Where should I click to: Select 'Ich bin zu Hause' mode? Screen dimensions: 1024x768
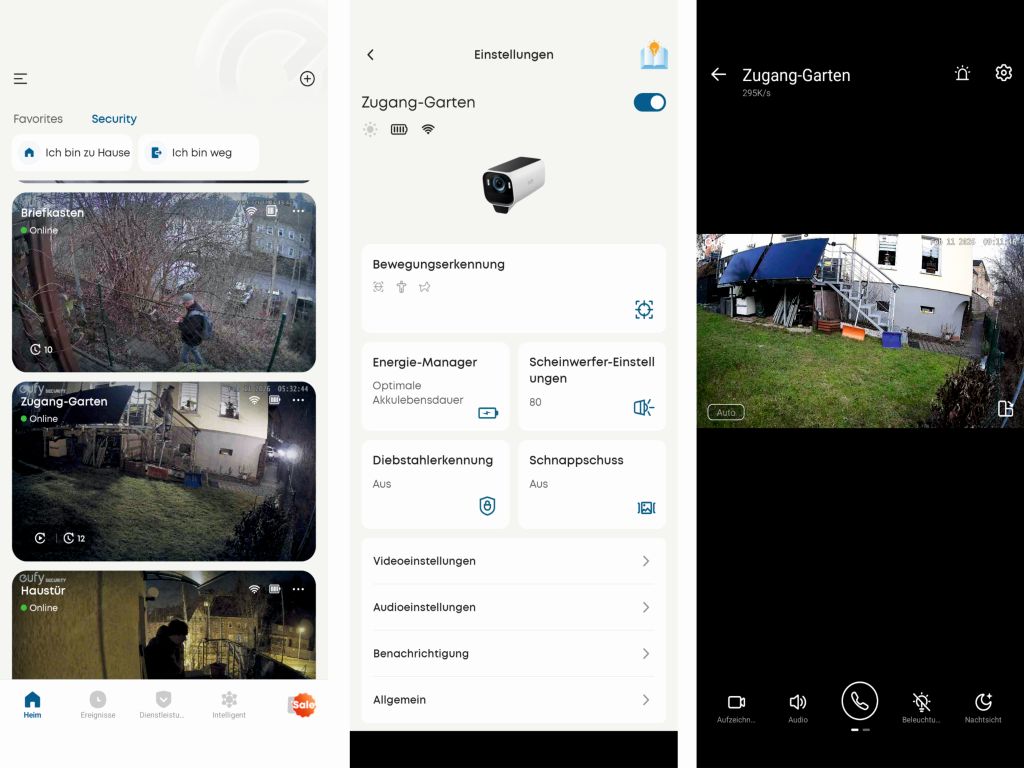pos(73,153)
